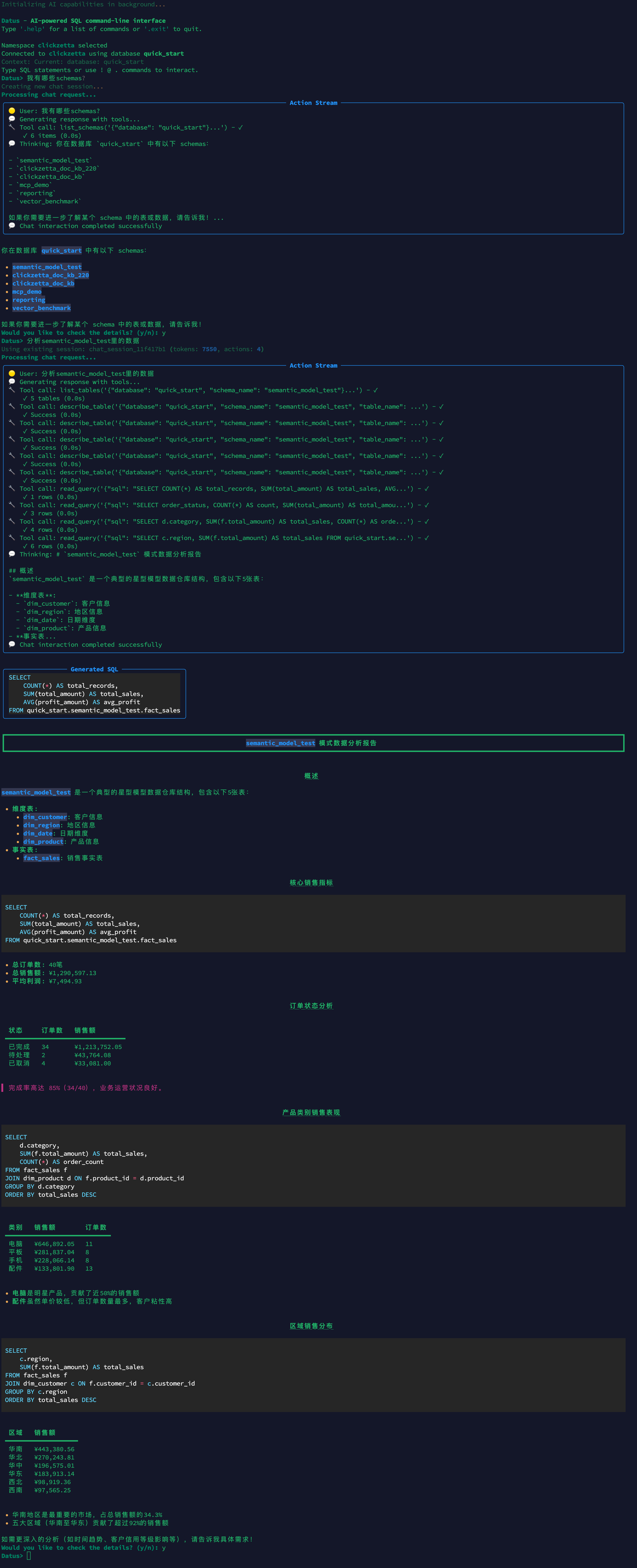Click wrench icon beside 'SELECT order_status' query call
Image resolution: width=637 pixels, height=1568 pixels.
12,505
